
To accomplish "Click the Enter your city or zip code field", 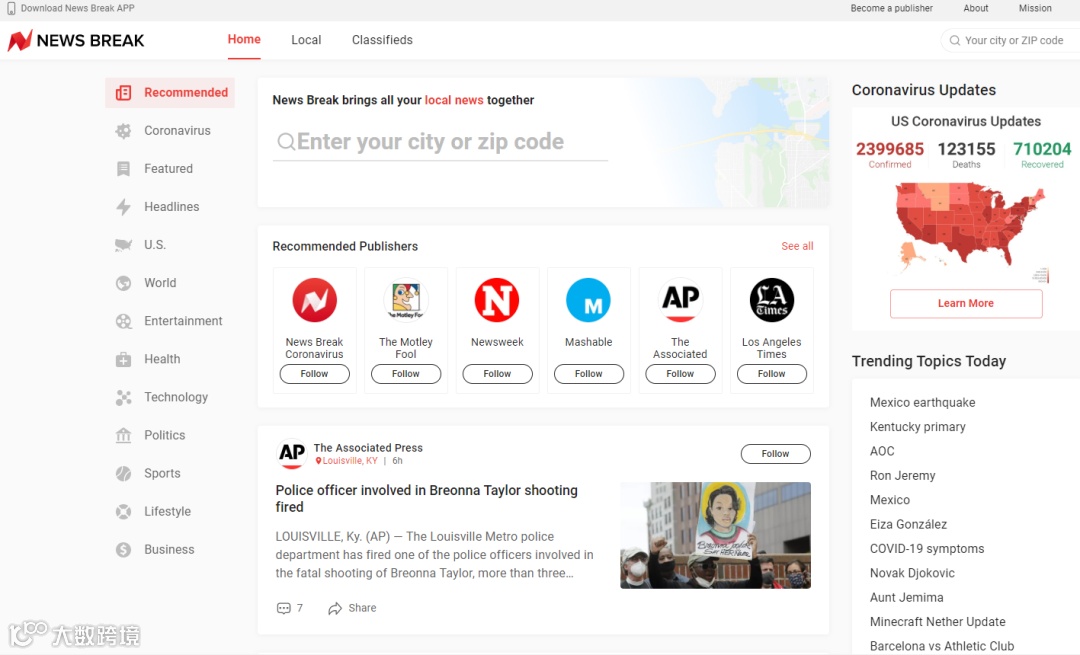I will pos(440,142).
